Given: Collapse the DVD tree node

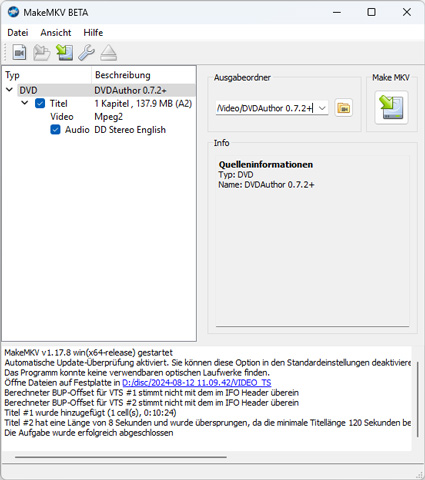Looking at the screenshot, I should 9,90.
